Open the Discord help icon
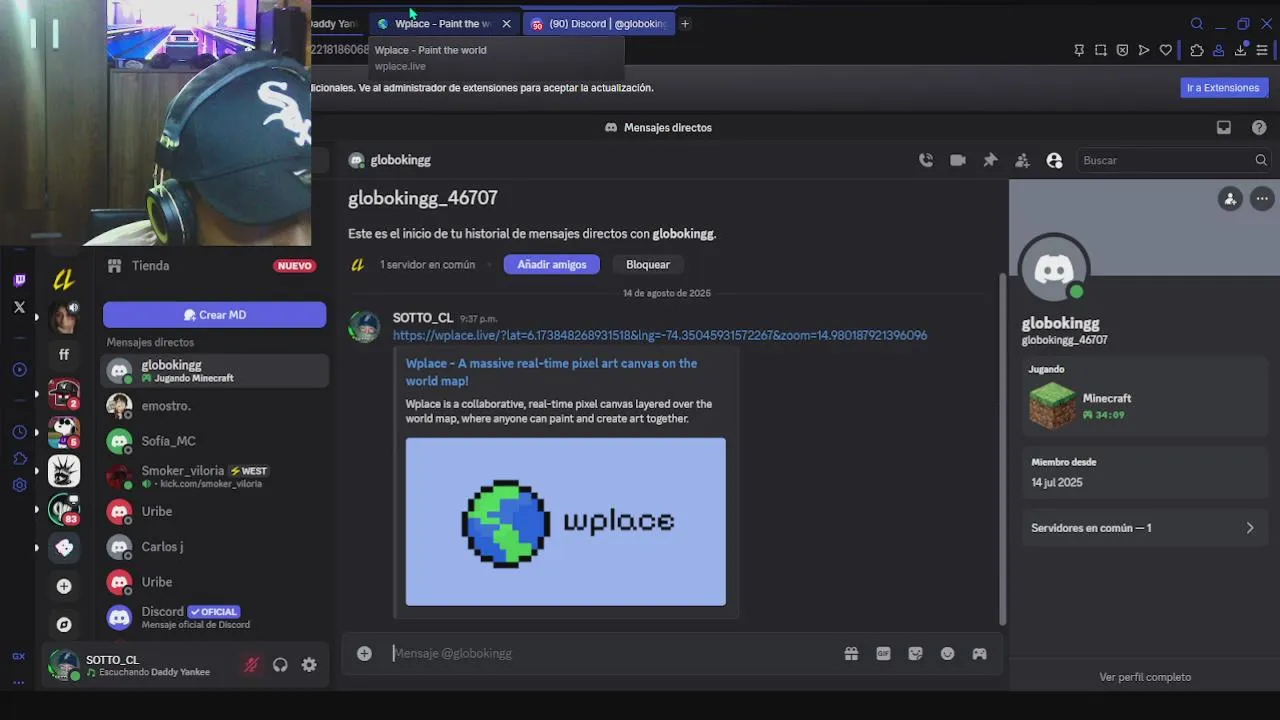1280x720 pixels. [1259, 127]
